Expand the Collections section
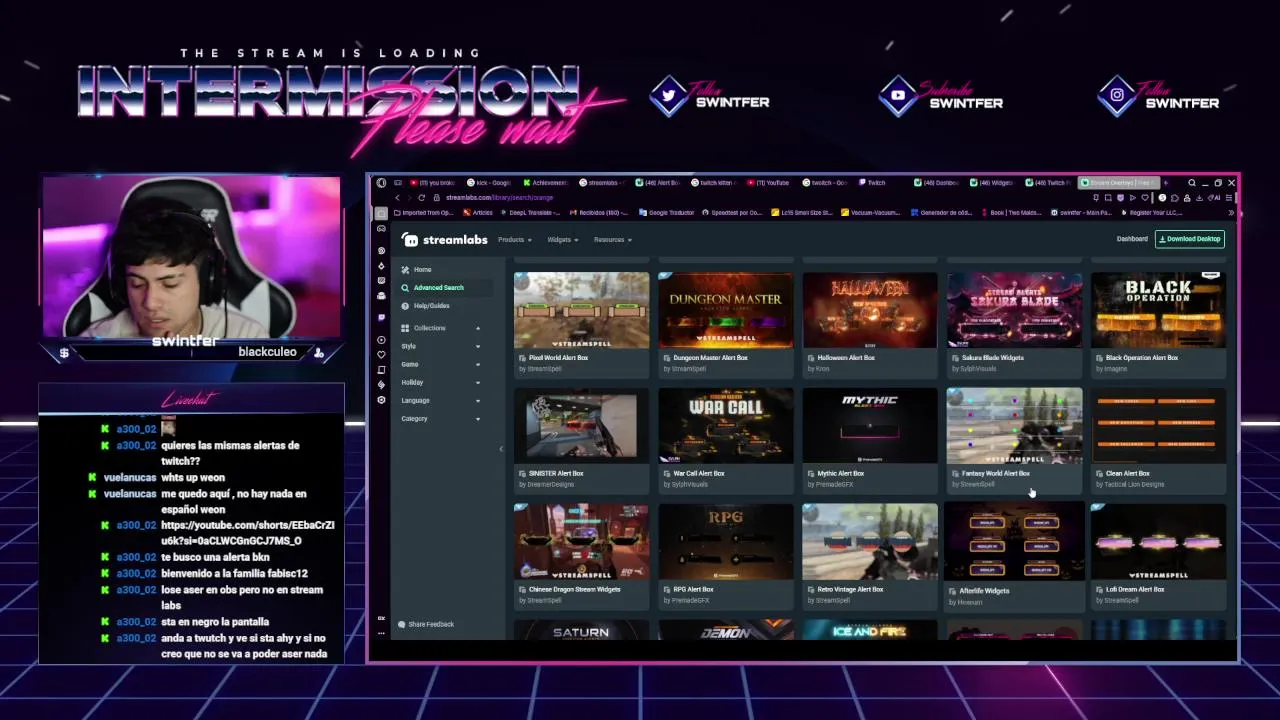Screen dimensions: 1280x720 (477, 328)
